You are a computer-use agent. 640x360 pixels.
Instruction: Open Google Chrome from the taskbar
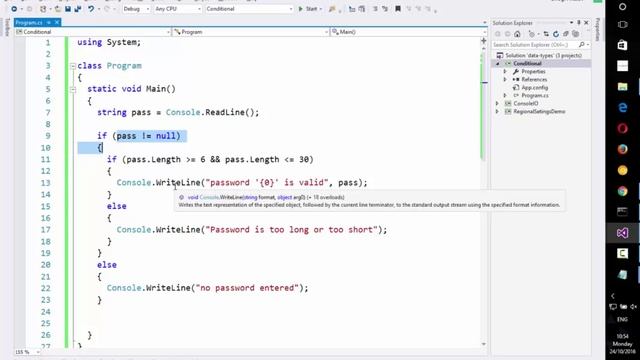(x=622, y=191)
